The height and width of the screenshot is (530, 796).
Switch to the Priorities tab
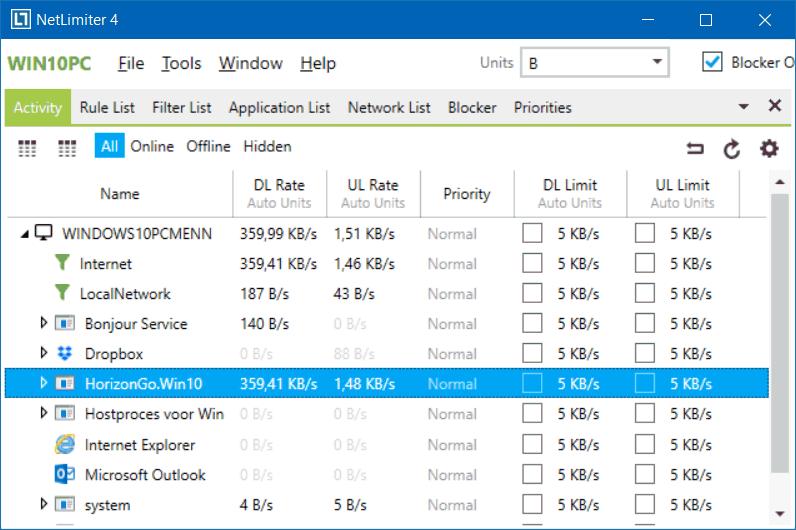[543, 108]
